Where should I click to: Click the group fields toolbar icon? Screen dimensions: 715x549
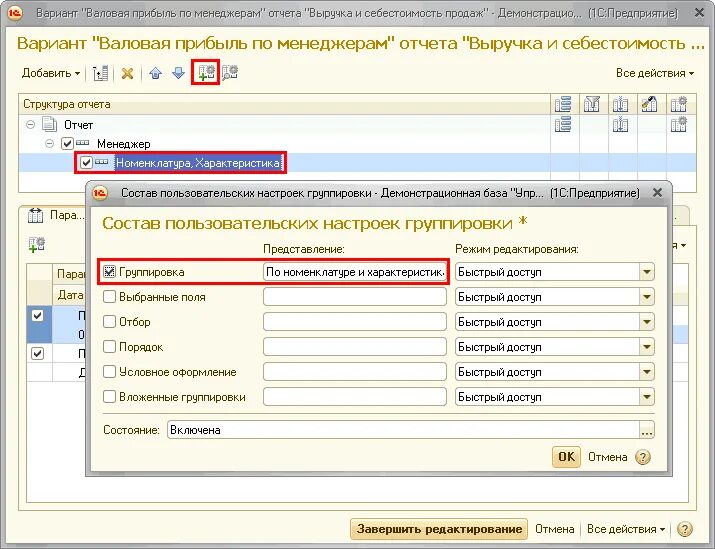click(x=100, y=73)
